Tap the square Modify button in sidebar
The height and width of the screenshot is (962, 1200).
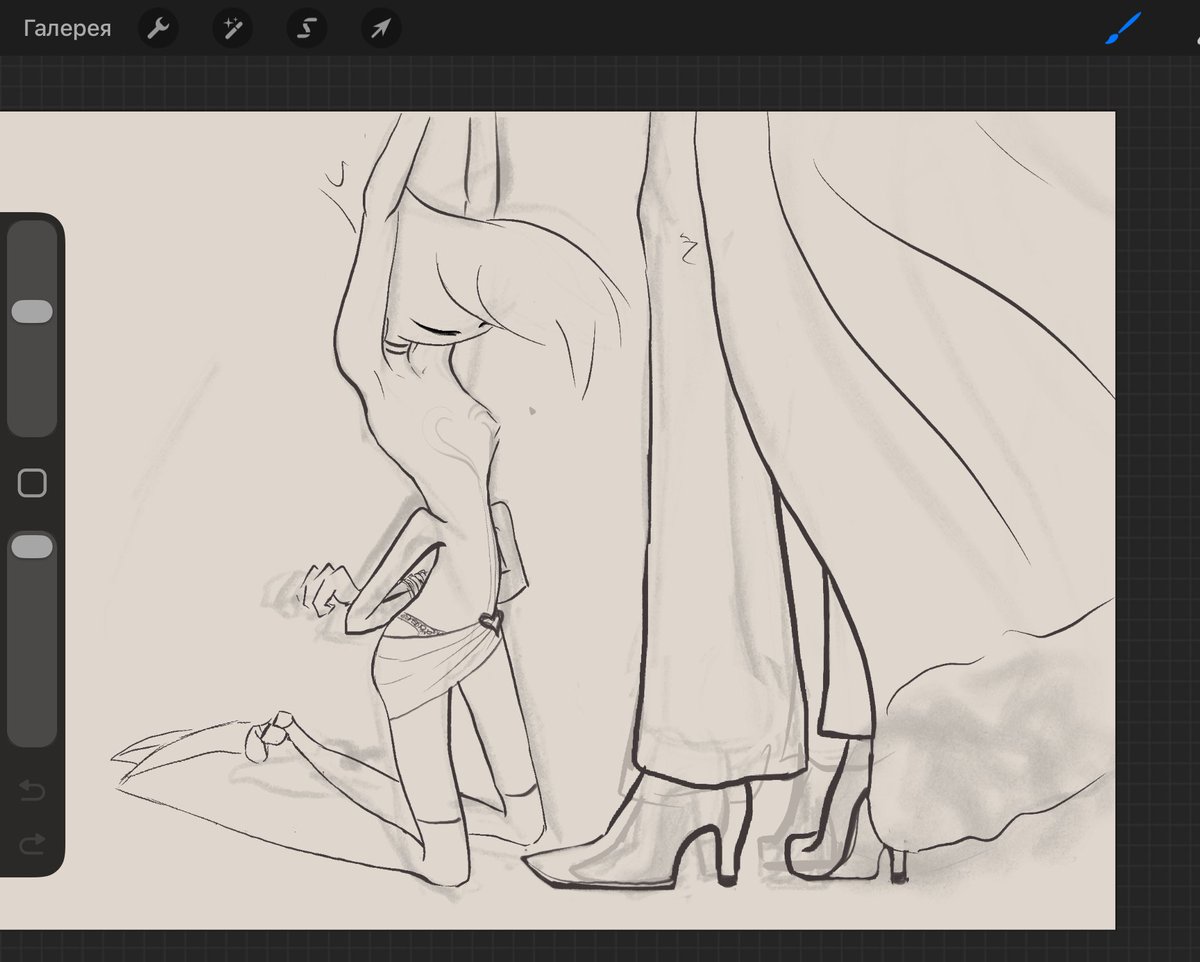click(x=32, y=484)
